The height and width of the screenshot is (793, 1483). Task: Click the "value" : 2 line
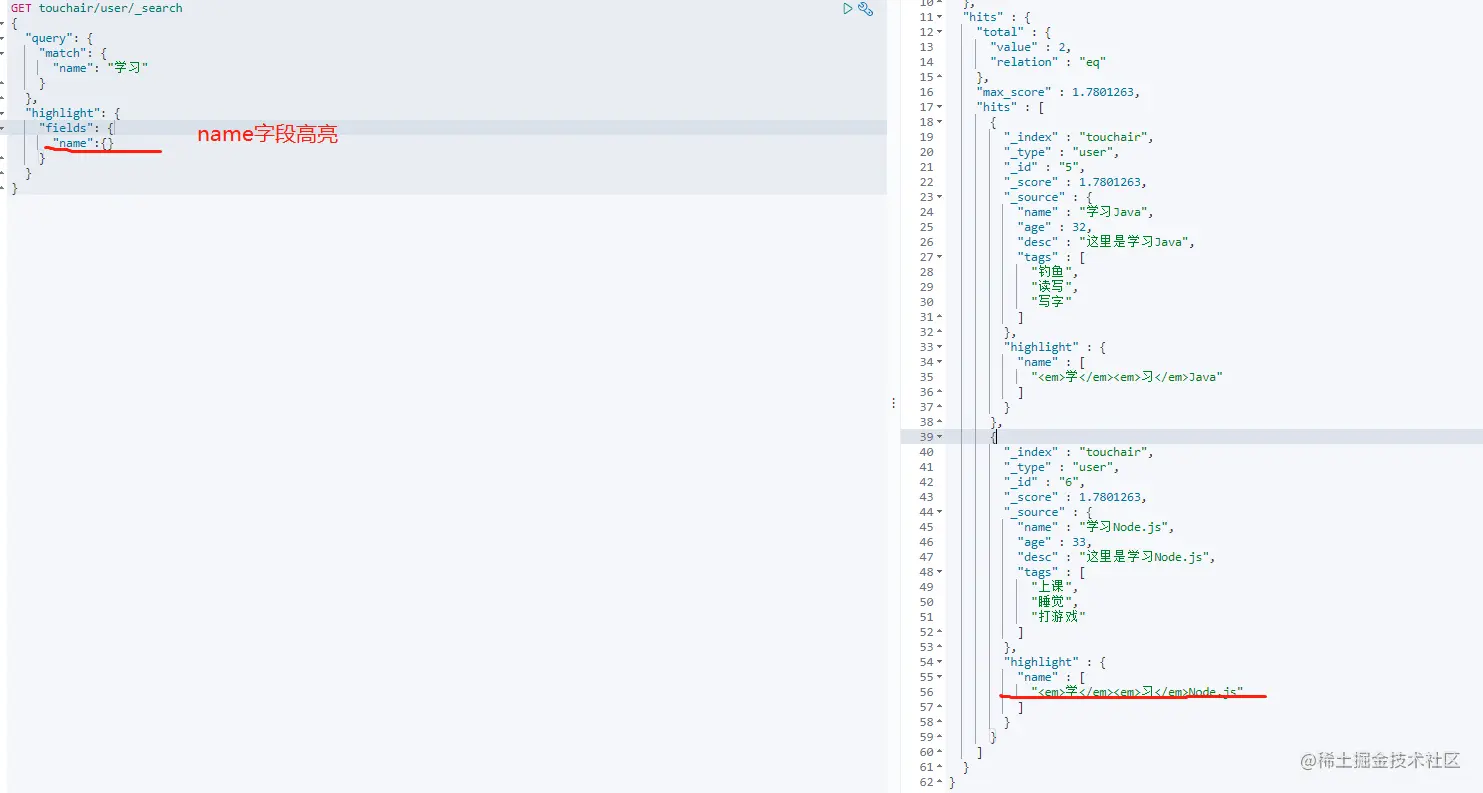1031,47
